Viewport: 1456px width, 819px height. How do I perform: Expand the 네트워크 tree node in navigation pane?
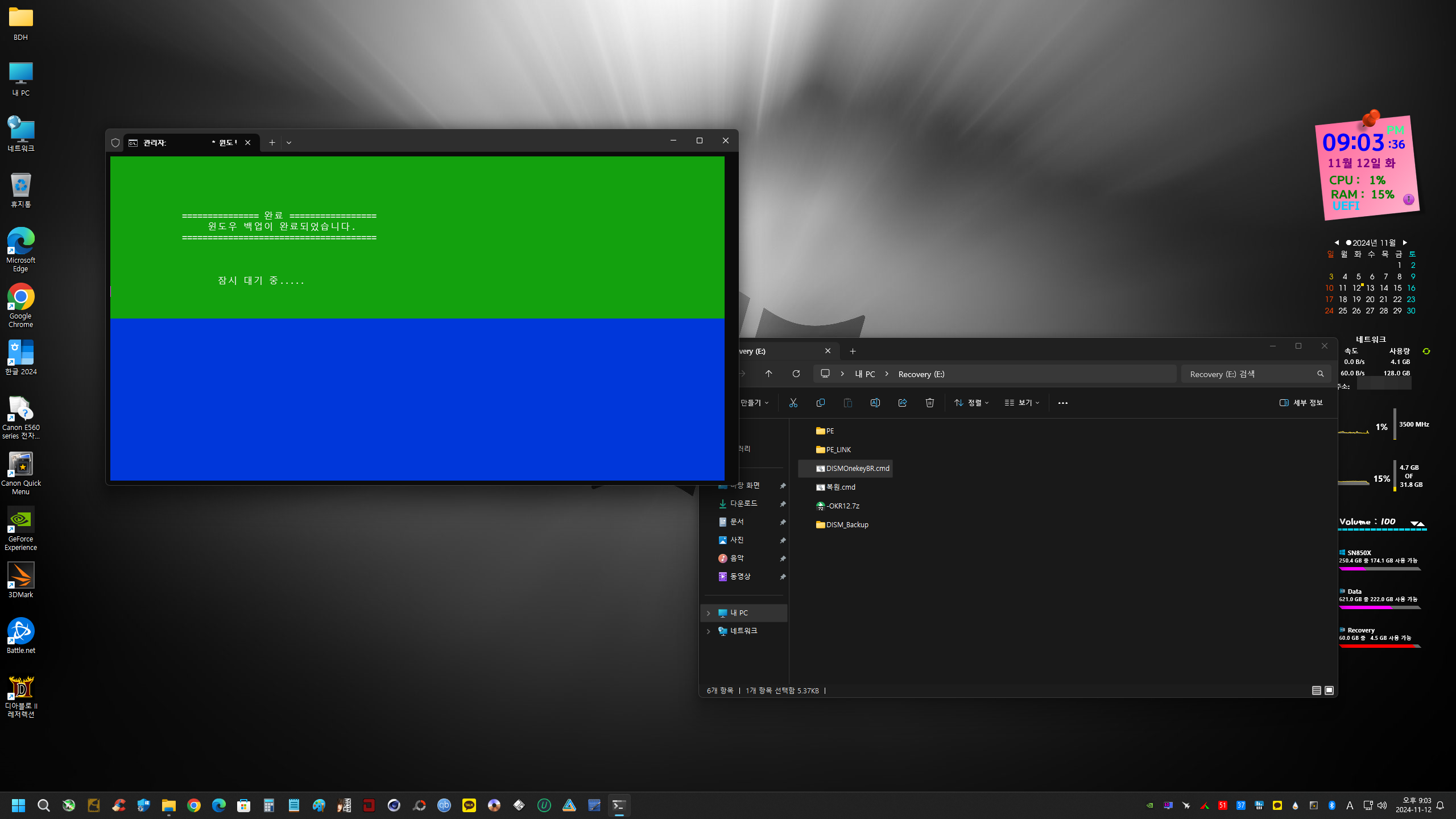pos(709,631)
